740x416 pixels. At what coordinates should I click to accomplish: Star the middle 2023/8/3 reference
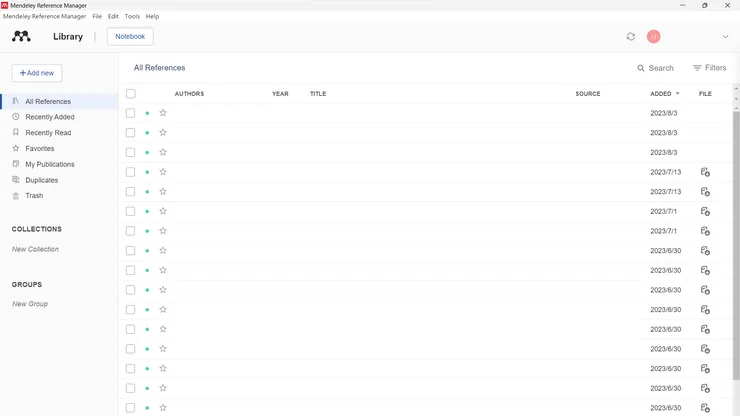163,133
